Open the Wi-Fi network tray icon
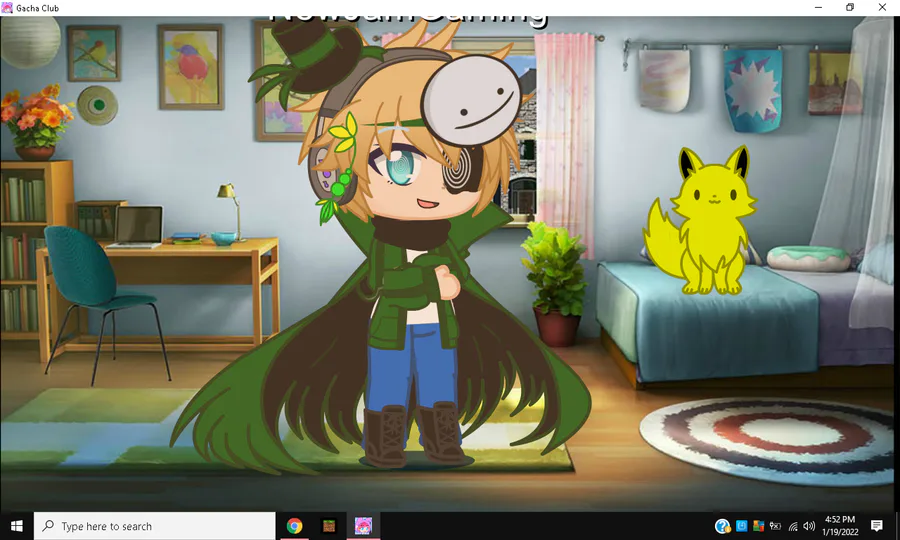Image resolution: width=900 pixels, height=540 pixels. click(793, 526)
